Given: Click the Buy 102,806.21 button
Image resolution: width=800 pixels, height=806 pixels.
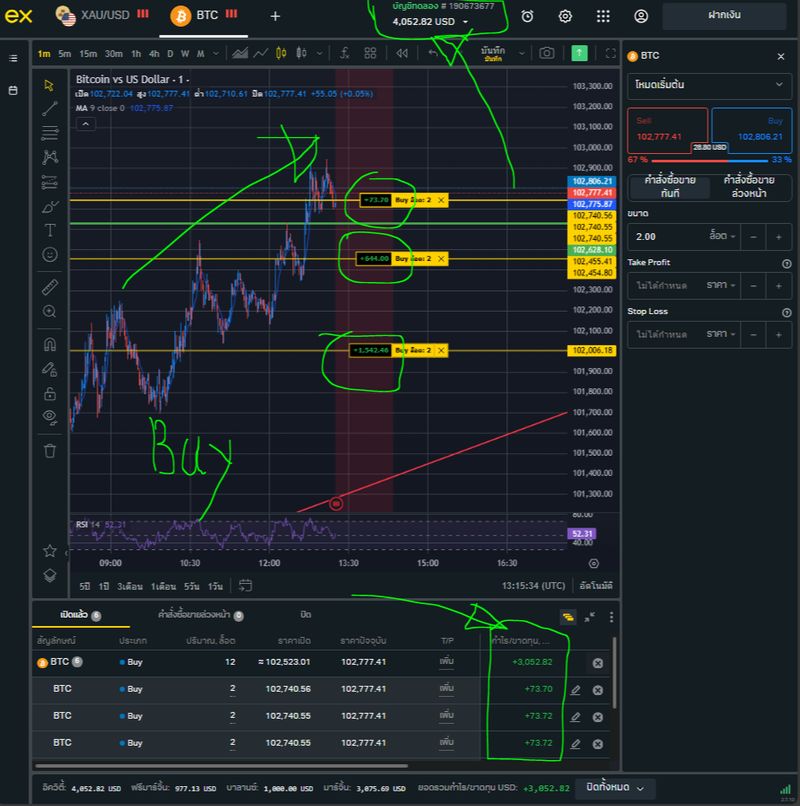Looking at the screenshot, I should click(753, 128).
